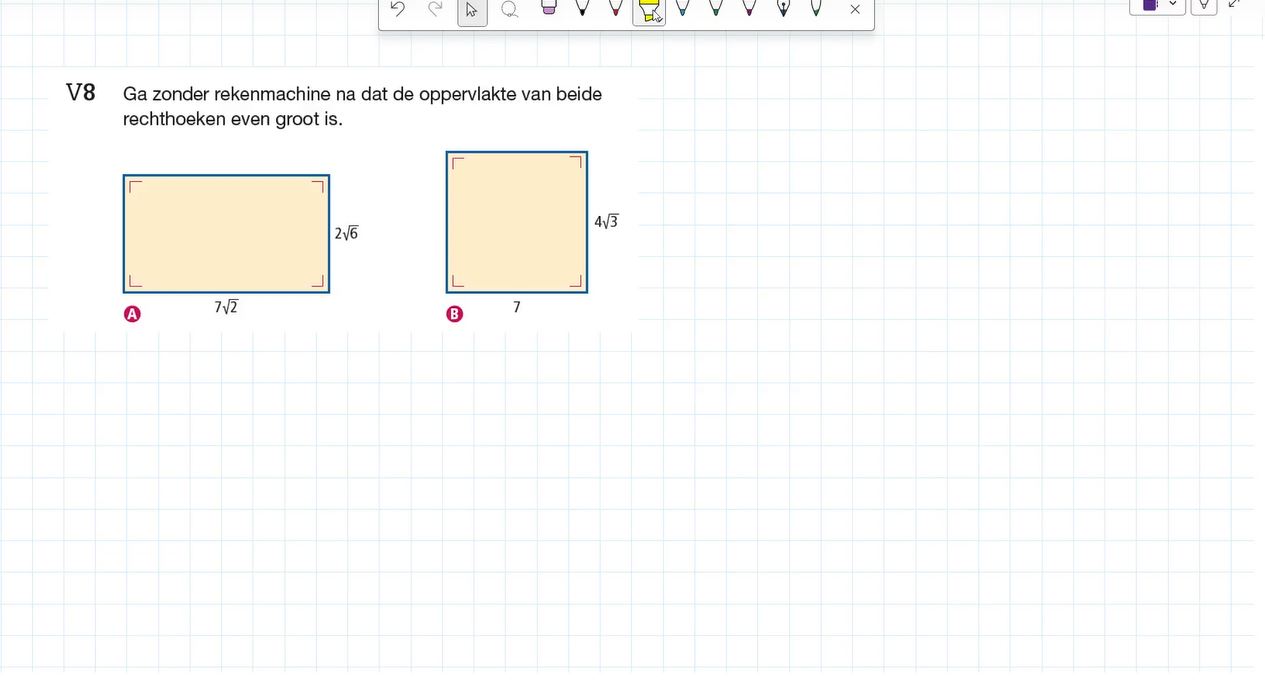Viewport: 1265px width, 683px height.
Task: Click the 7 label under rectangle B
Action: 517,307
